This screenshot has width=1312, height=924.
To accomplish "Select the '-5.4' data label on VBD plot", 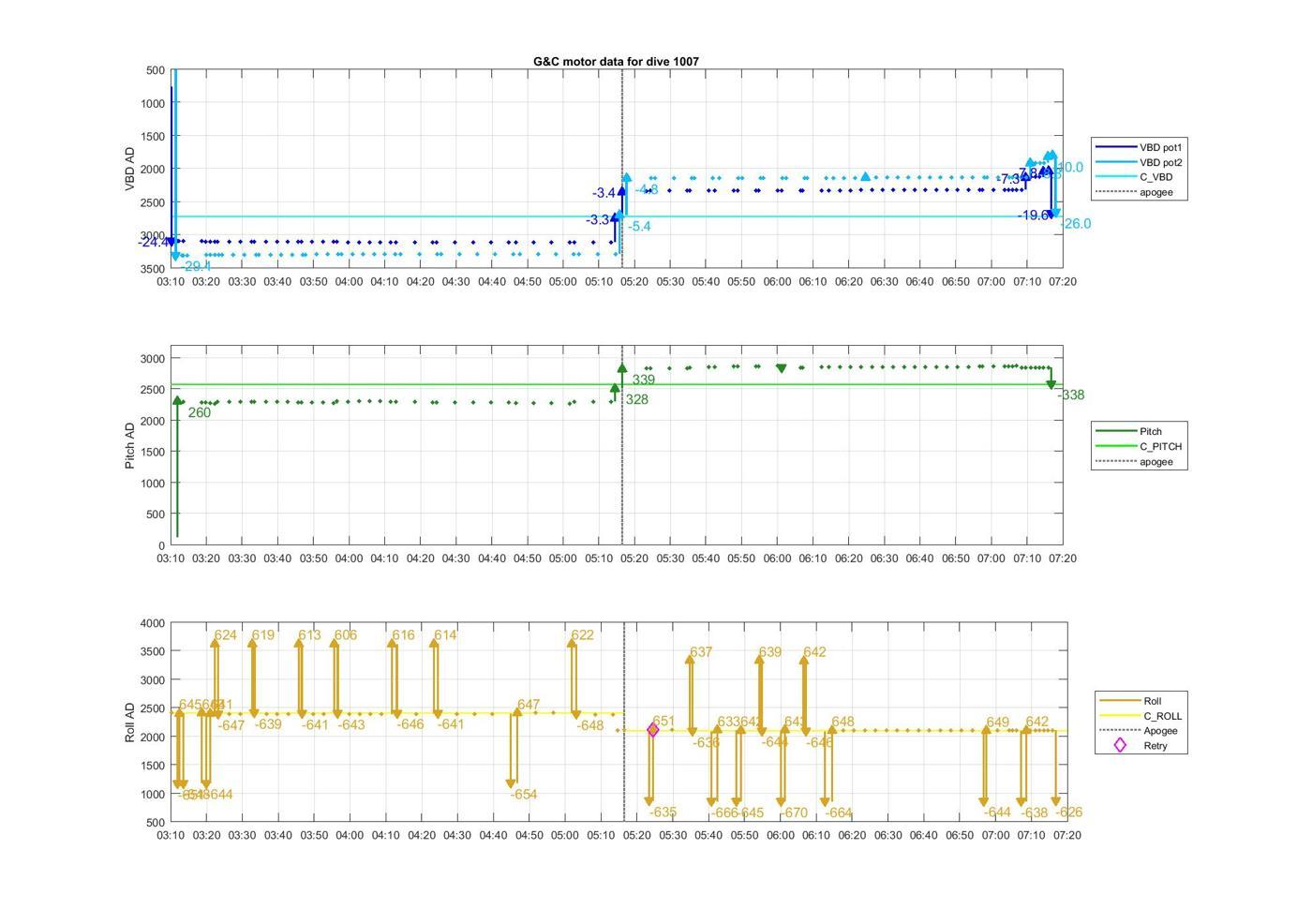I will click(639, 227).
